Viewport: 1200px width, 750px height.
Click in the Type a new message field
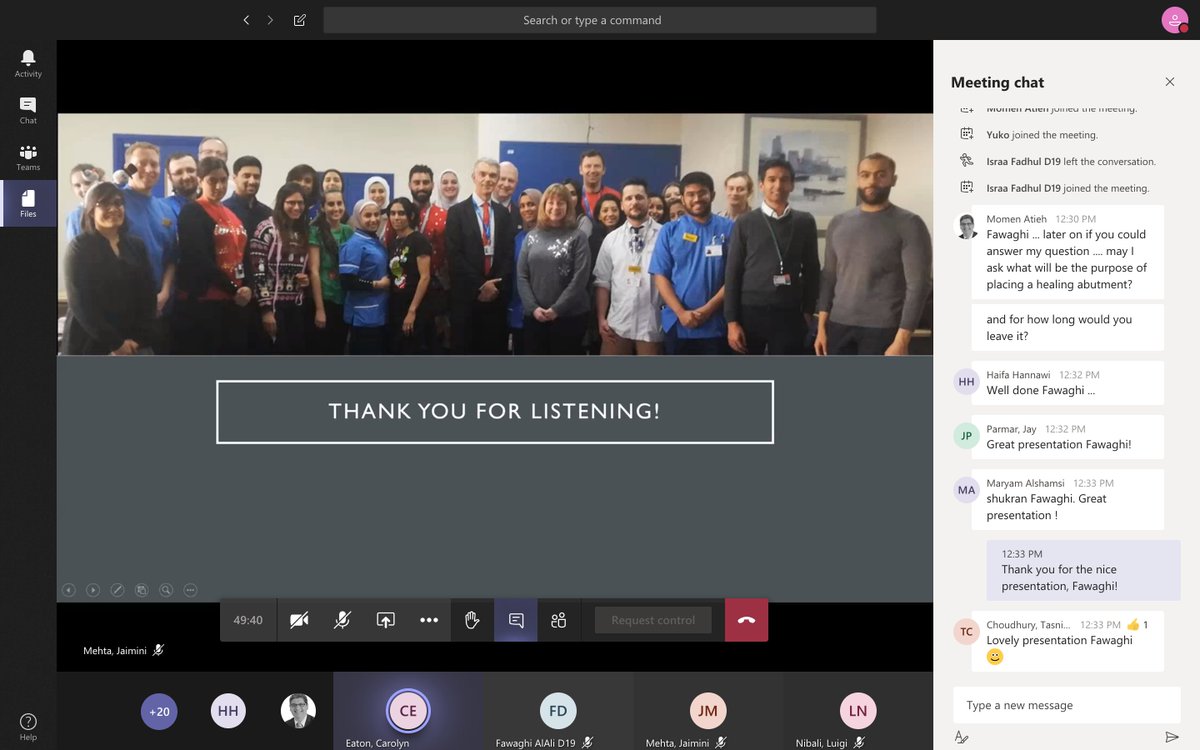pos(1066,705)
